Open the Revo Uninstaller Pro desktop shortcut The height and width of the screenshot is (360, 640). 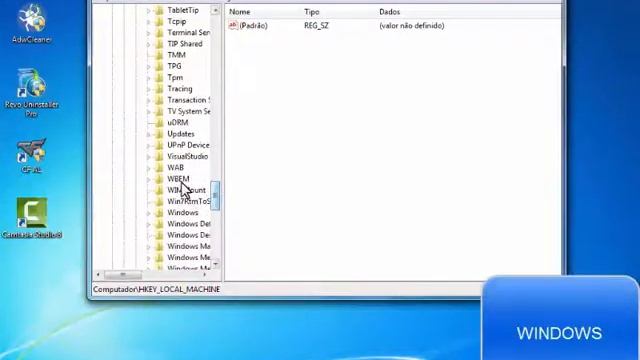31,93
